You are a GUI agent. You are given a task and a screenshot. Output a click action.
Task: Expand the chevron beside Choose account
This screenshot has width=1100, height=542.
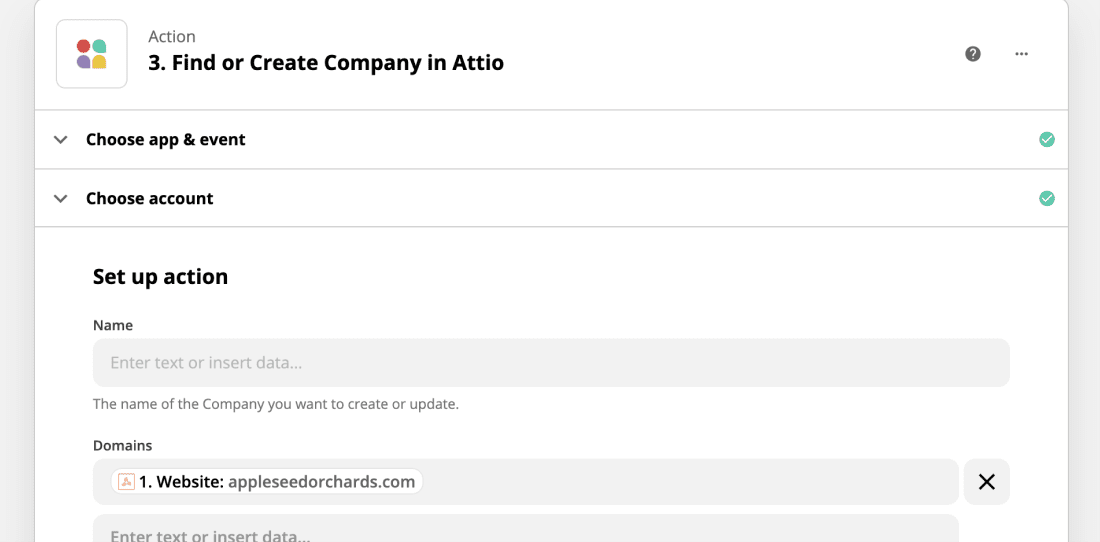click(x=61, y=198)
